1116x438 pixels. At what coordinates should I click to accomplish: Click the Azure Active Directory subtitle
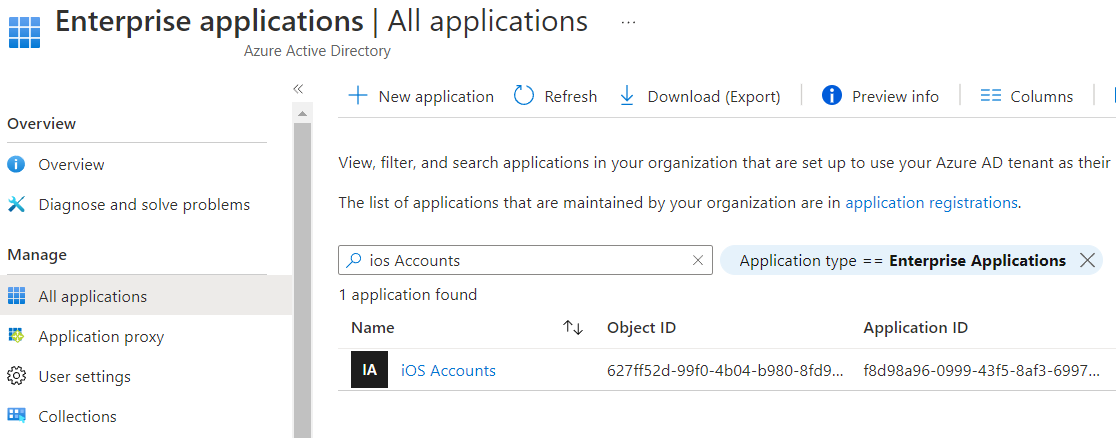point(317,51)
